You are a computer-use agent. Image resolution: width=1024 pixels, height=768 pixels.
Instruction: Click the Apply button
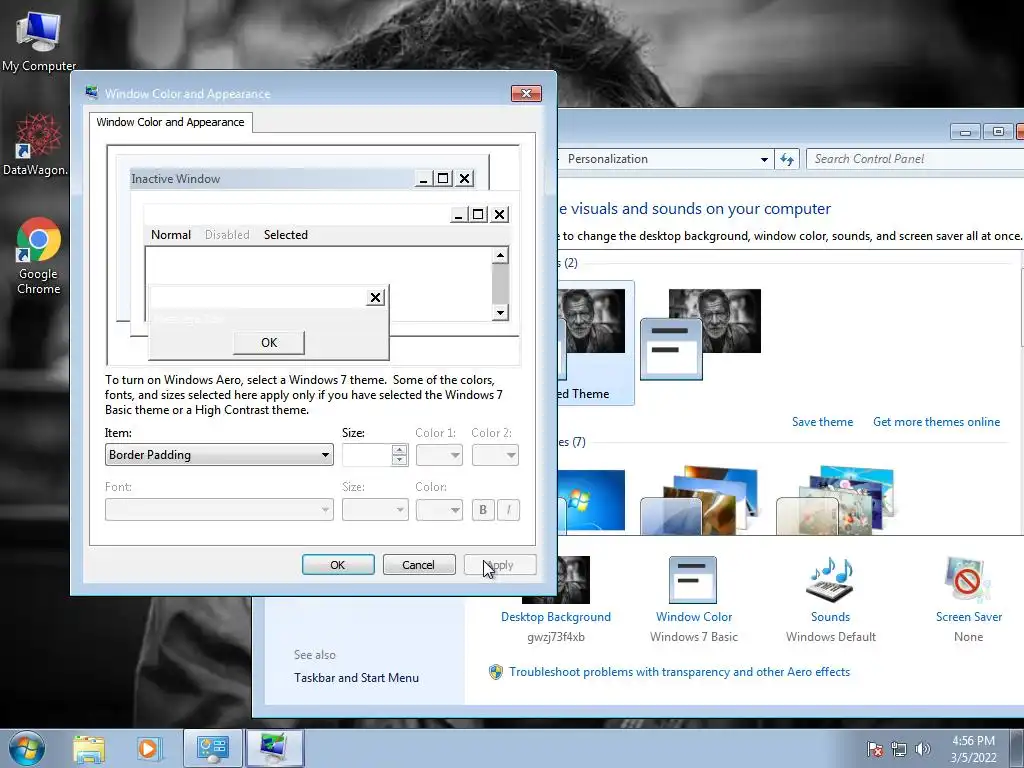(500, 565)
